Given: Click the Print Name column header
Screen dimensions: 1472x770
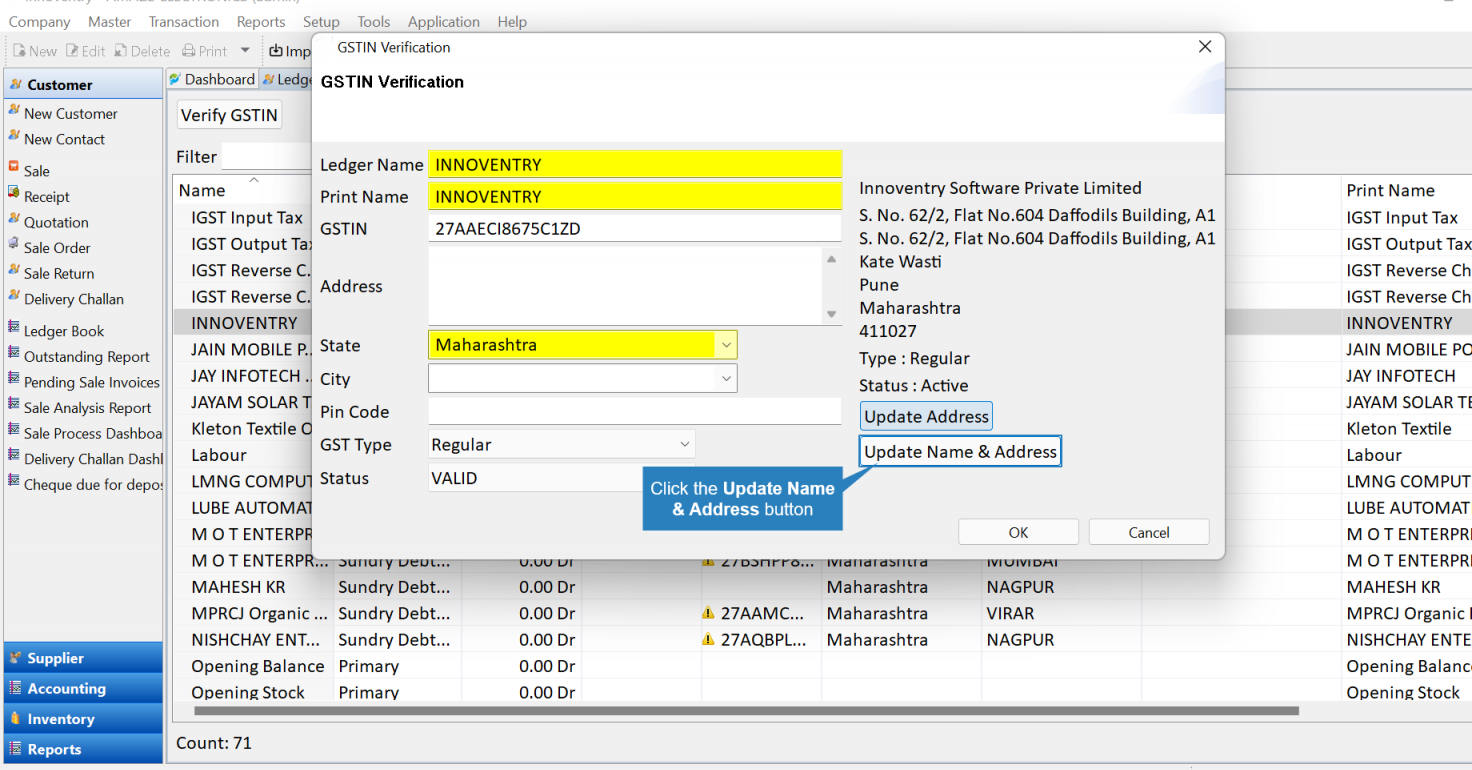Looking at the screenshot, I should click(1406, 190).
